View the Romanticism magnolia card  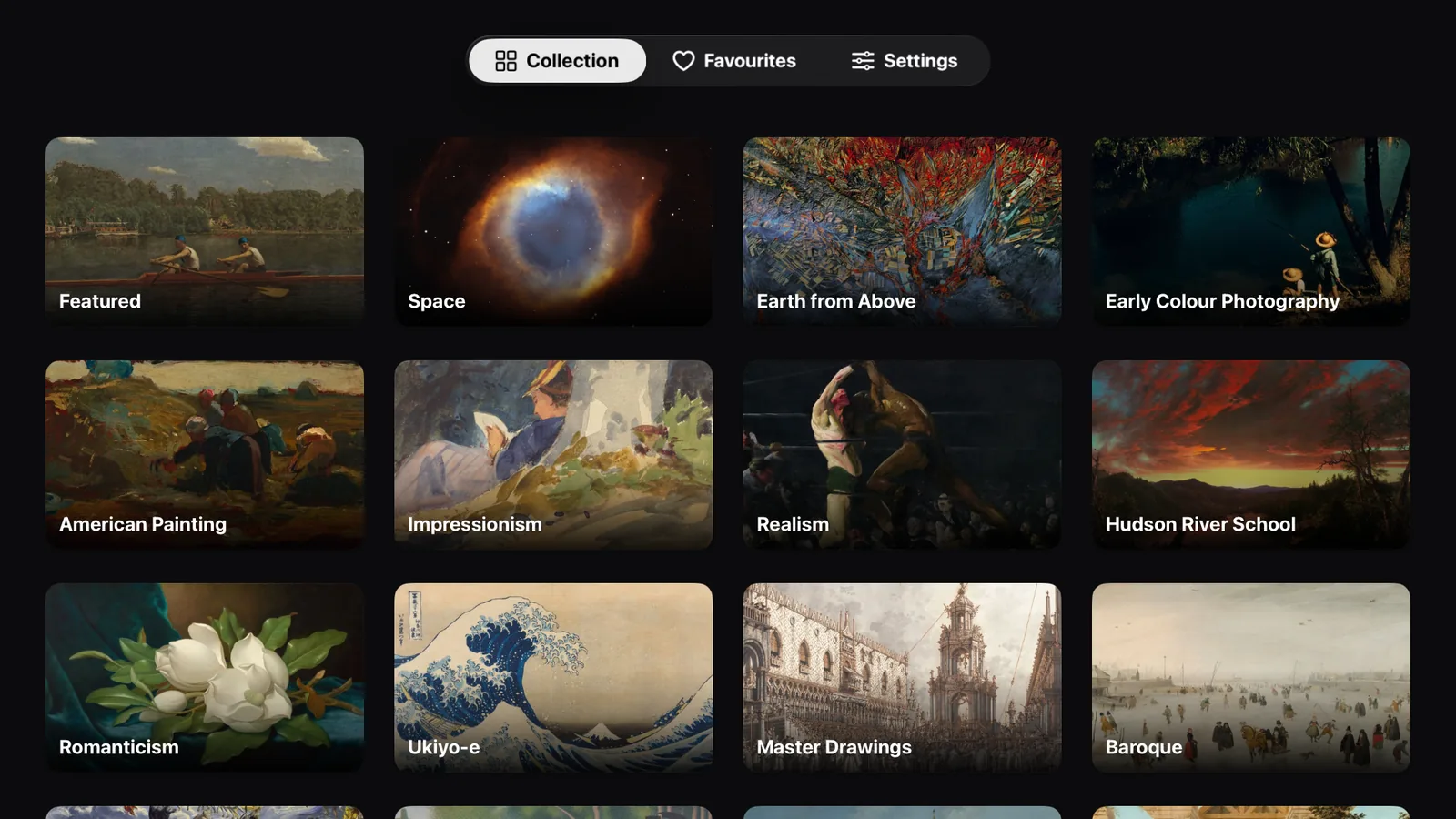205,677
